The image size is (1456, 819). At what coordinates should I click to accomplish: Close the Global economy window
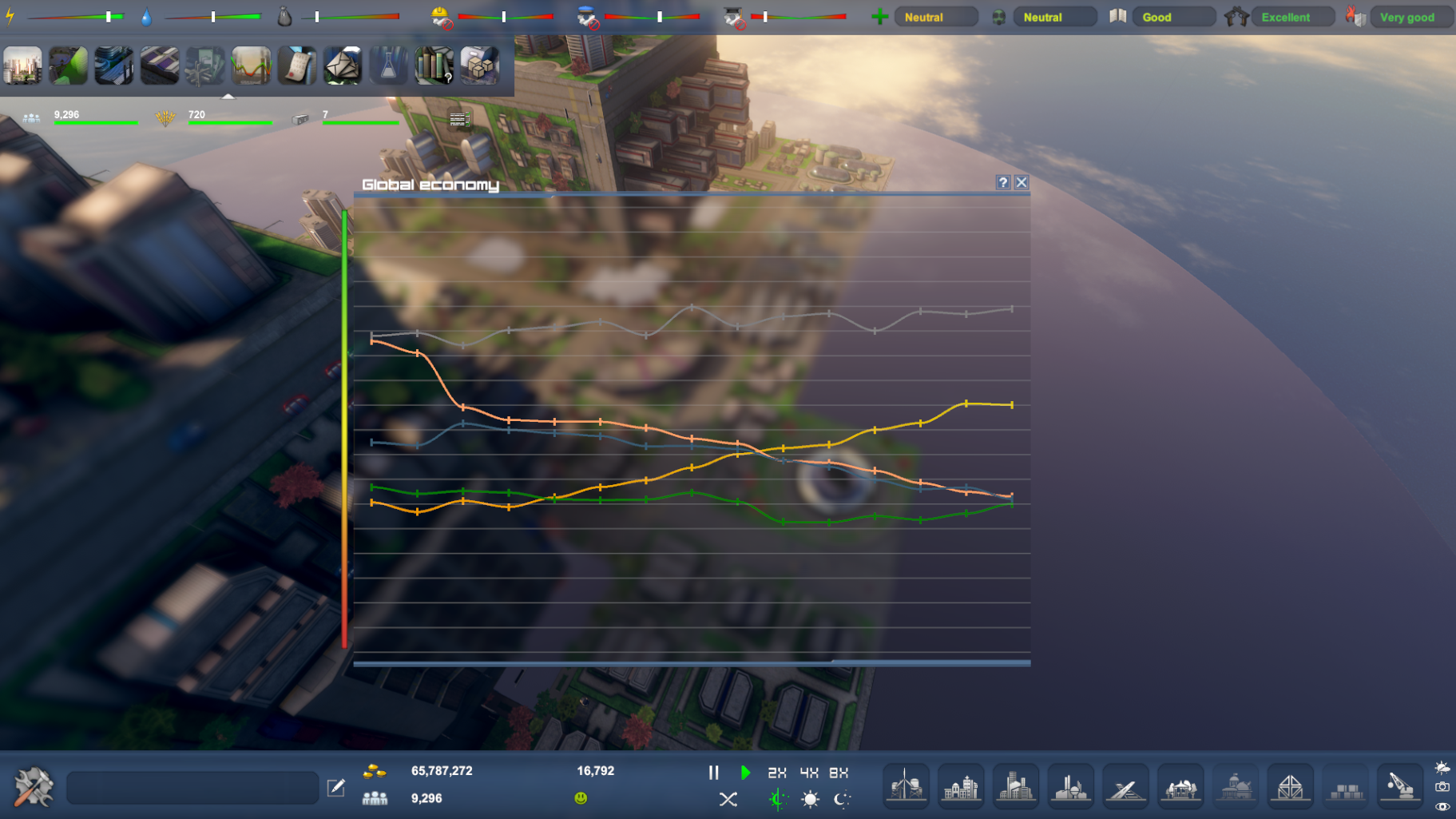click(1022, 182)
